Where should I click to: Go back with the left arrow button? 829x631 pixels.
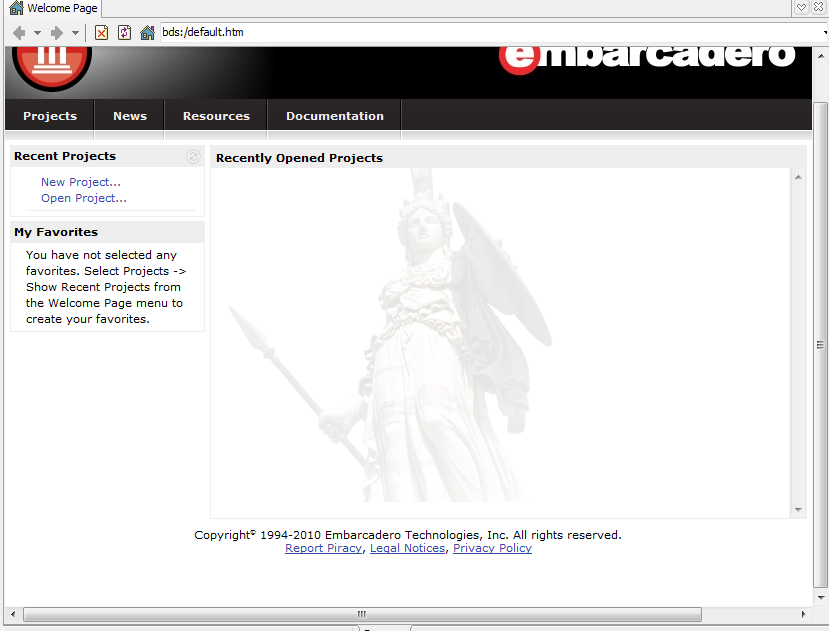(x=19, y=33)
